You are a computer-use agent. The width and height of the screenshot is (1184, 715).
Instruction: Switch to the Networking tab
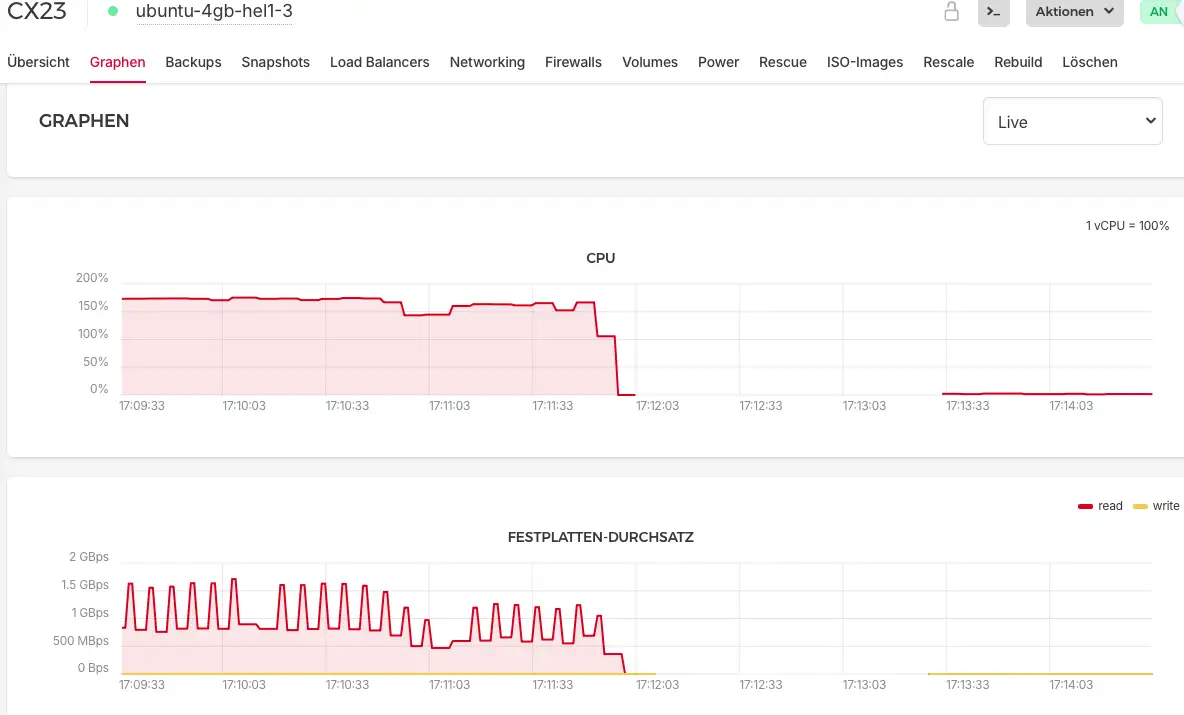coord(487,62)
